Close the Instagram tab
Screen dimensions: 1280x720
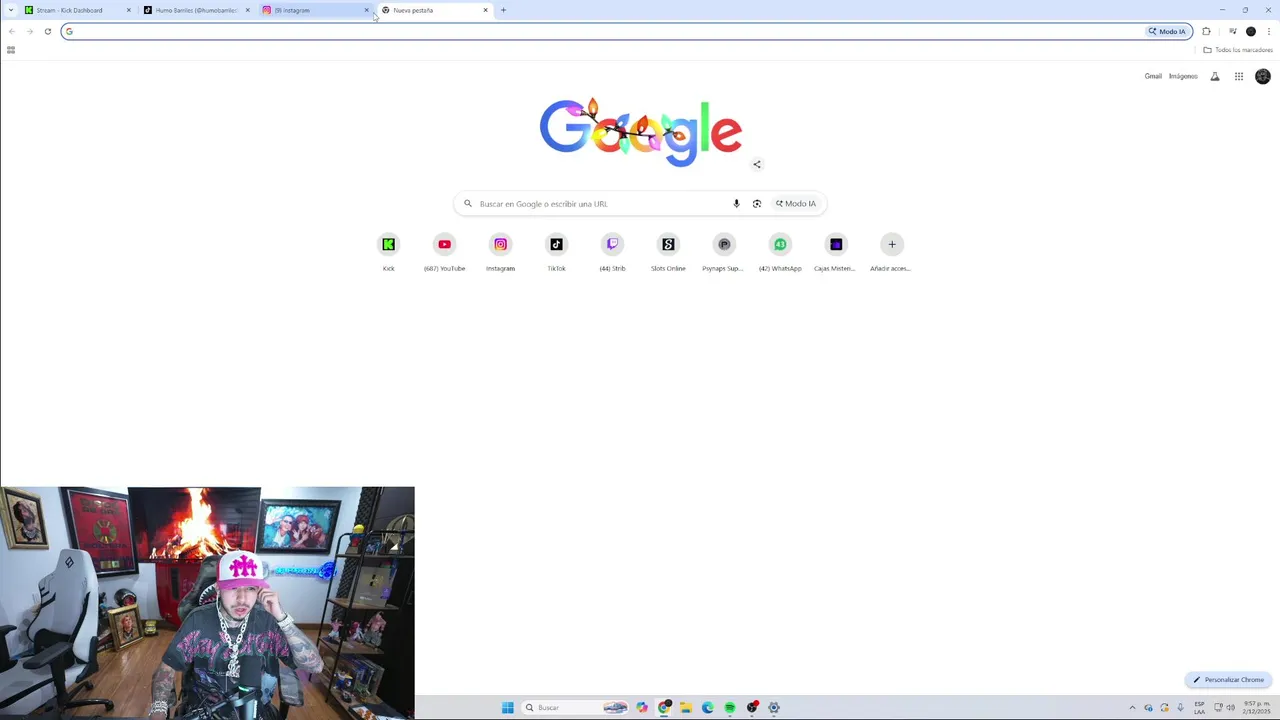(x=366, y=10)
